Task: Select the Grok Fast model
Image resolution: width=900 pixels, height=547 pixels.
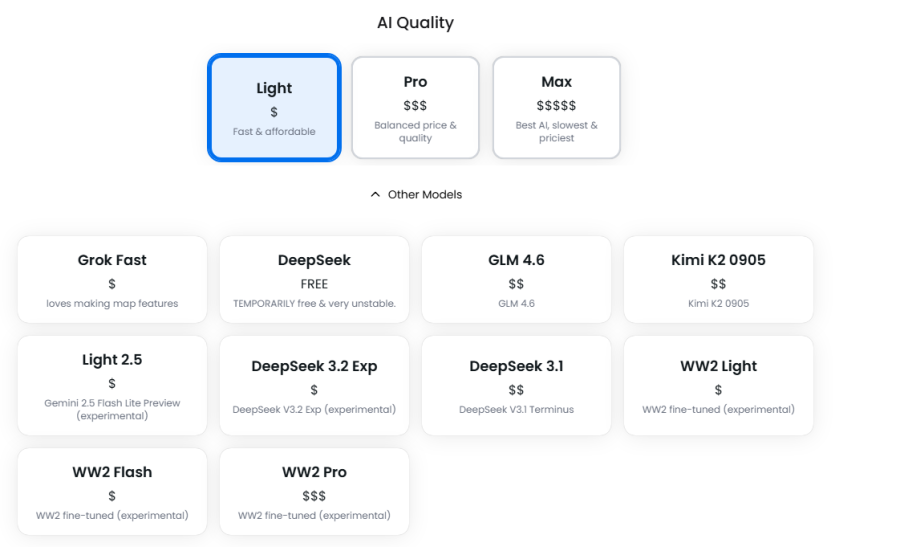Action: pos(112,279)
